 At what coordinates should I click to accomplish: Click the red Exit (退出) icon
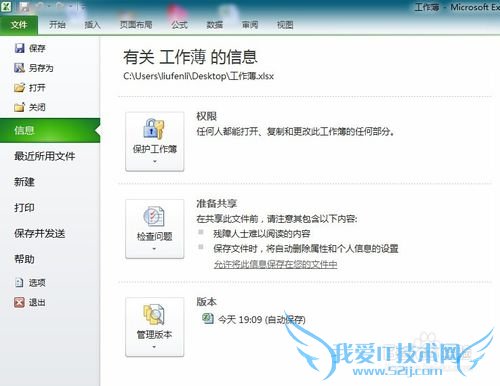[19, 302]
